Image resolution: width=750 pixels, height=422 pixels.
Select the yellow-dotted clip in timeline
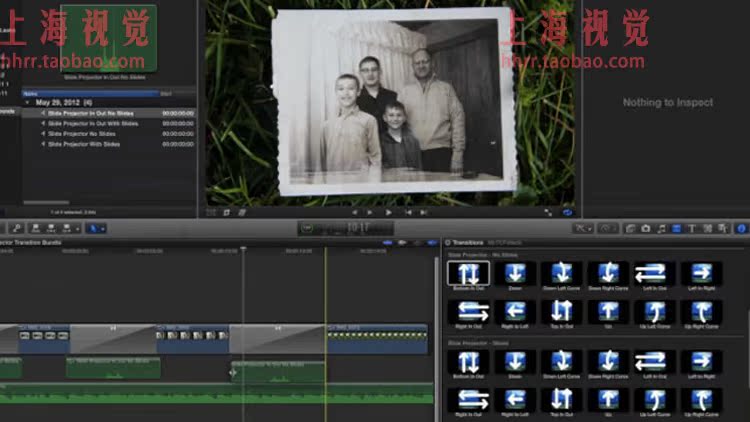377,339
